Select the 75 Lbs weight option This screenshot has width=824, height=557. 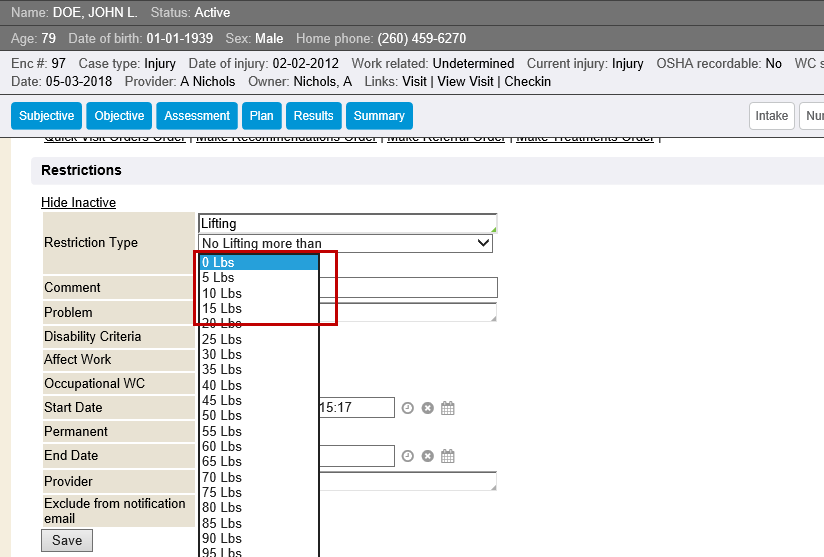click(258, 492)
